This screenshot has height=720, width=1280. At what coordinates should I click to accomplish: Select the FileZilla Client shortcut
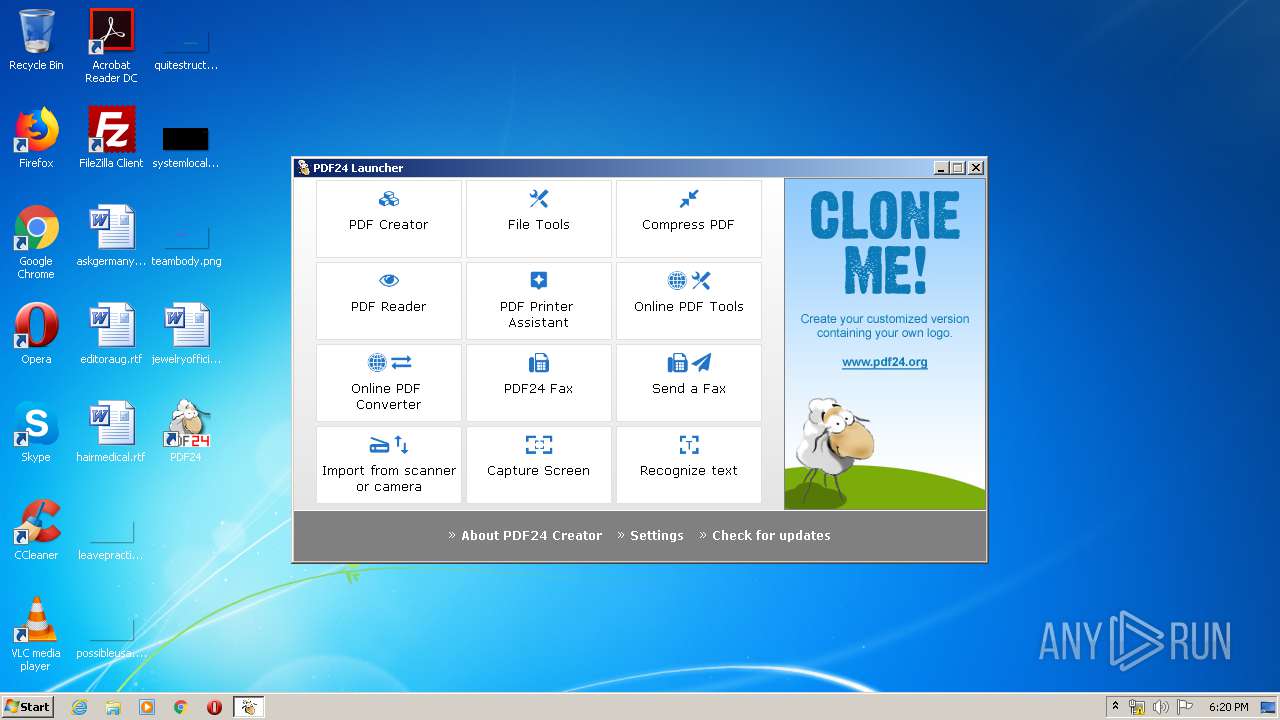pos(111,138)
